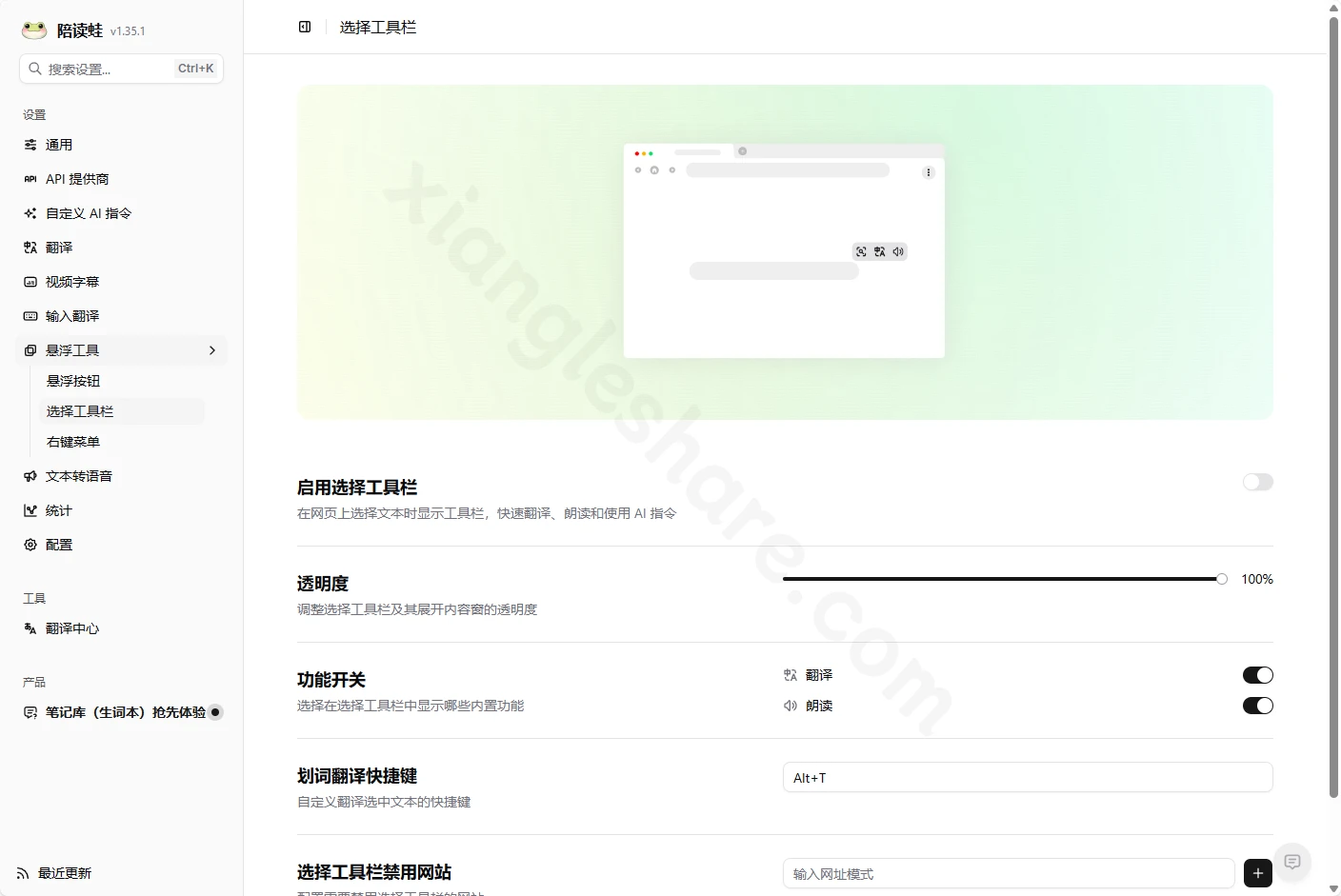Click the RSS icon for recent updates
The height and width of the screenshot is (896, 1341).
23,873
